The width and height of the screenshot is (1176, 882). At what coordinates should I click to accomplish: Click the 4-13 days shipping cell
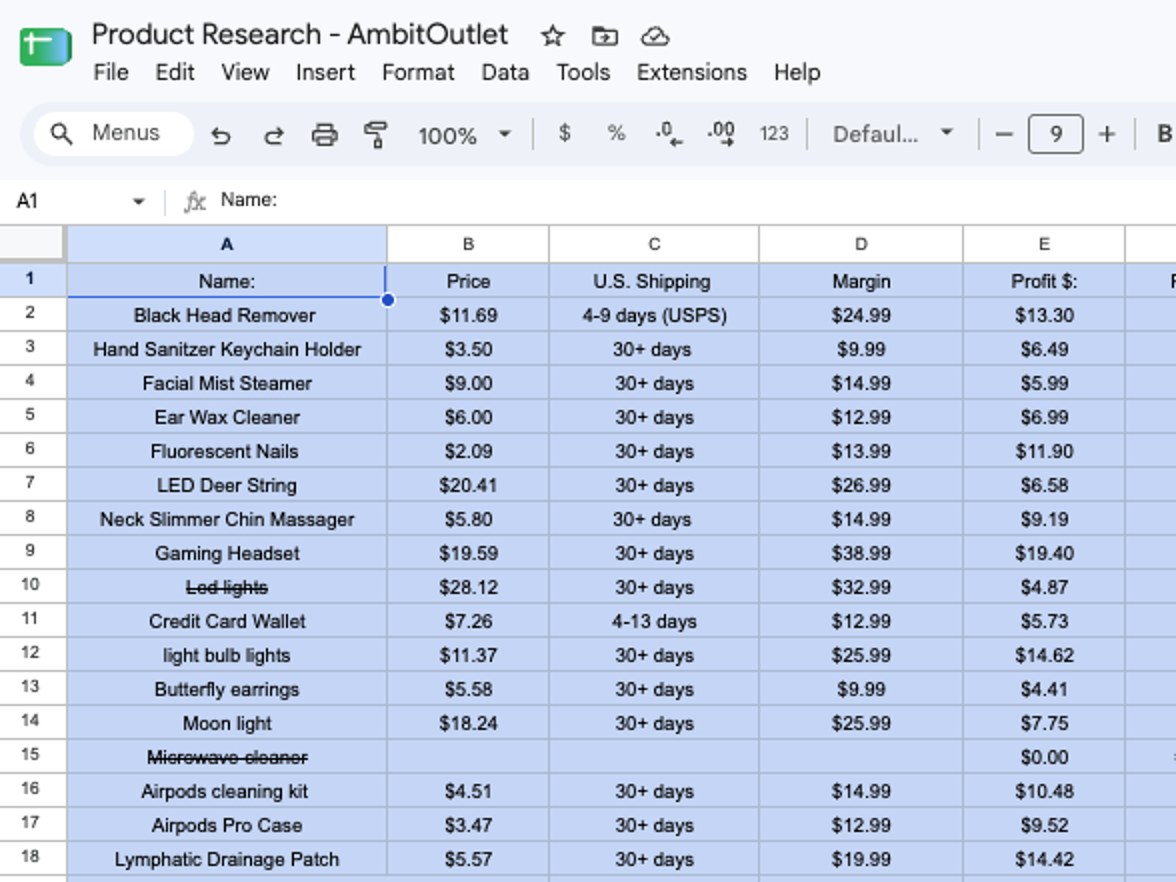pyautogui.click(x=654, y=621)
